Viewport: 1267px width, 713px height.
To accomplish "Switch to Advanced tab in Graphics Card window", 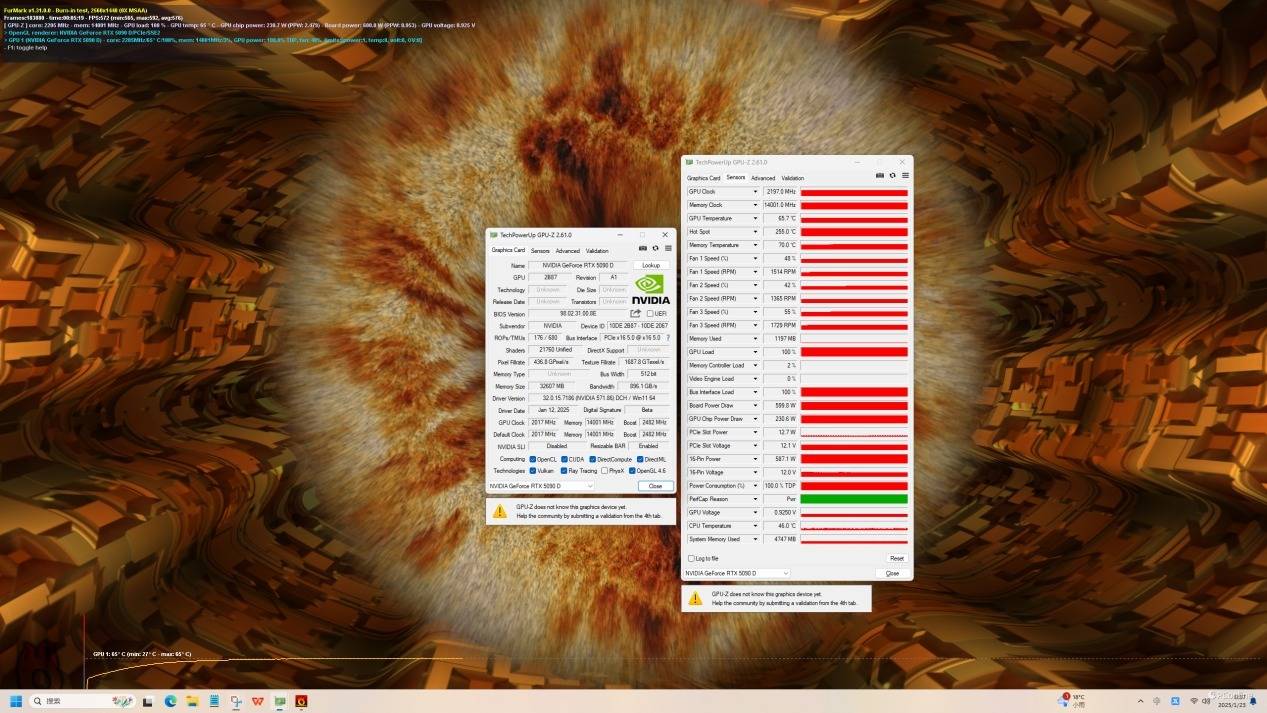I will click(567, 251).
